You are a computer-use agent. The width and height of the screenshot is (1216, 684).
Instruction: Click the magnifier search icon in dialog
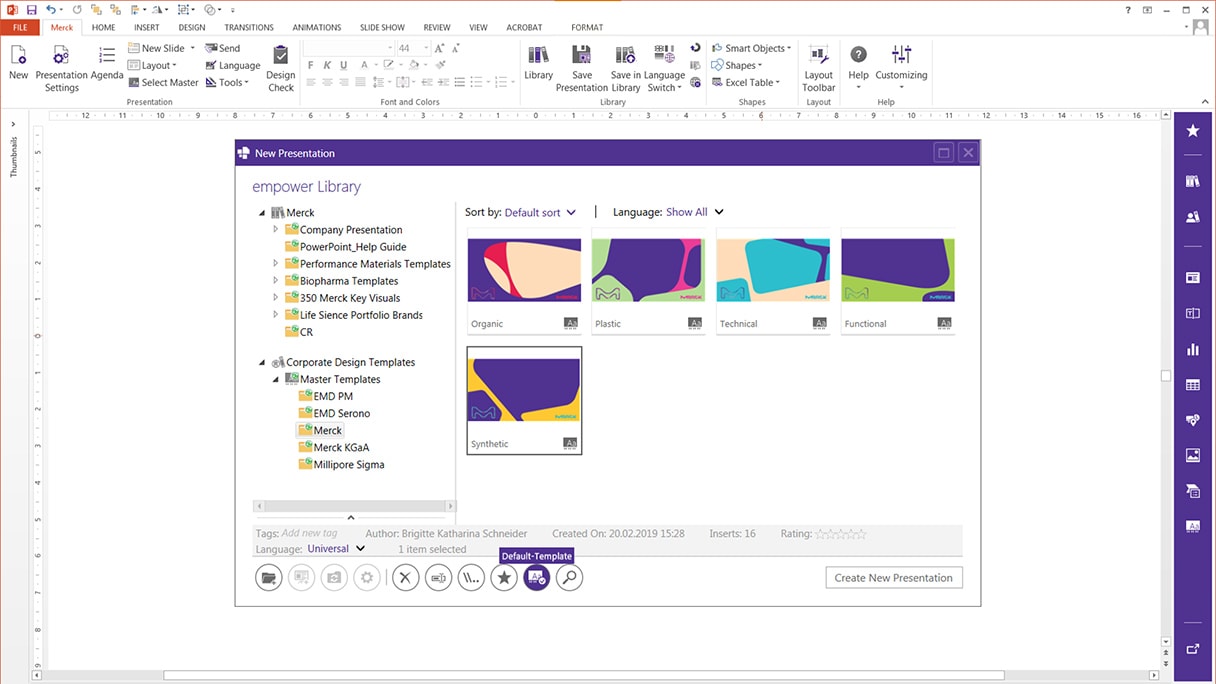pos(569,578)
